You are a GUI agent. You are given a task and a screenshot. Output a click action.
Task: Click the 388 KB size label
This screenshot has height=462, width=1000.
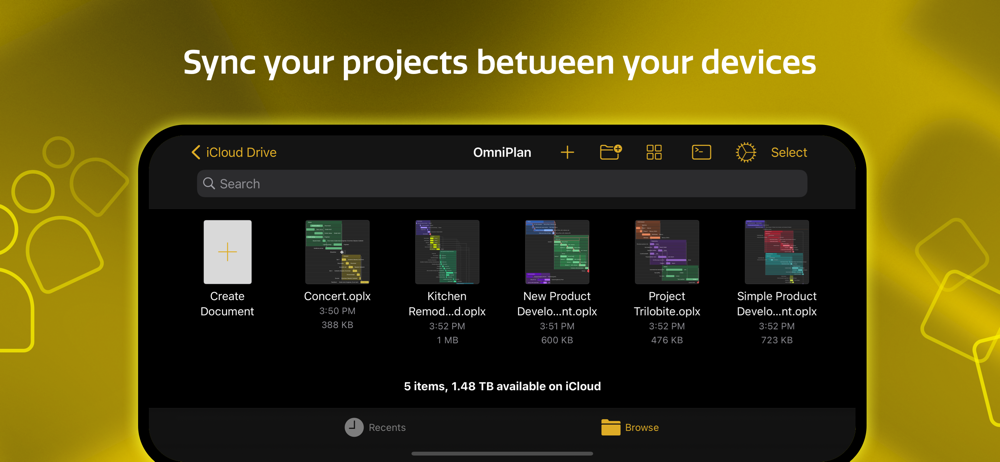337,325
